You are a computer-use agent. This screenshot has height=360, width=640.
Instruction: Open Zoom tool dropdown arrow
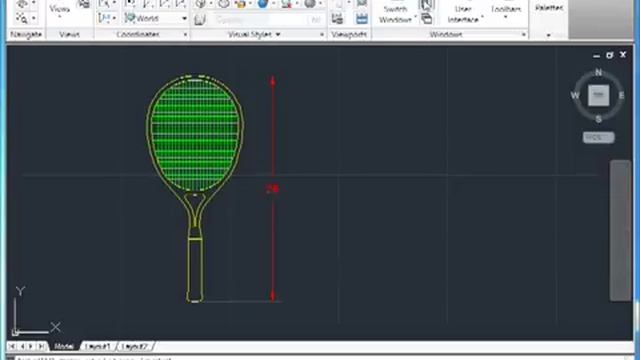click(x=34, y=18)
